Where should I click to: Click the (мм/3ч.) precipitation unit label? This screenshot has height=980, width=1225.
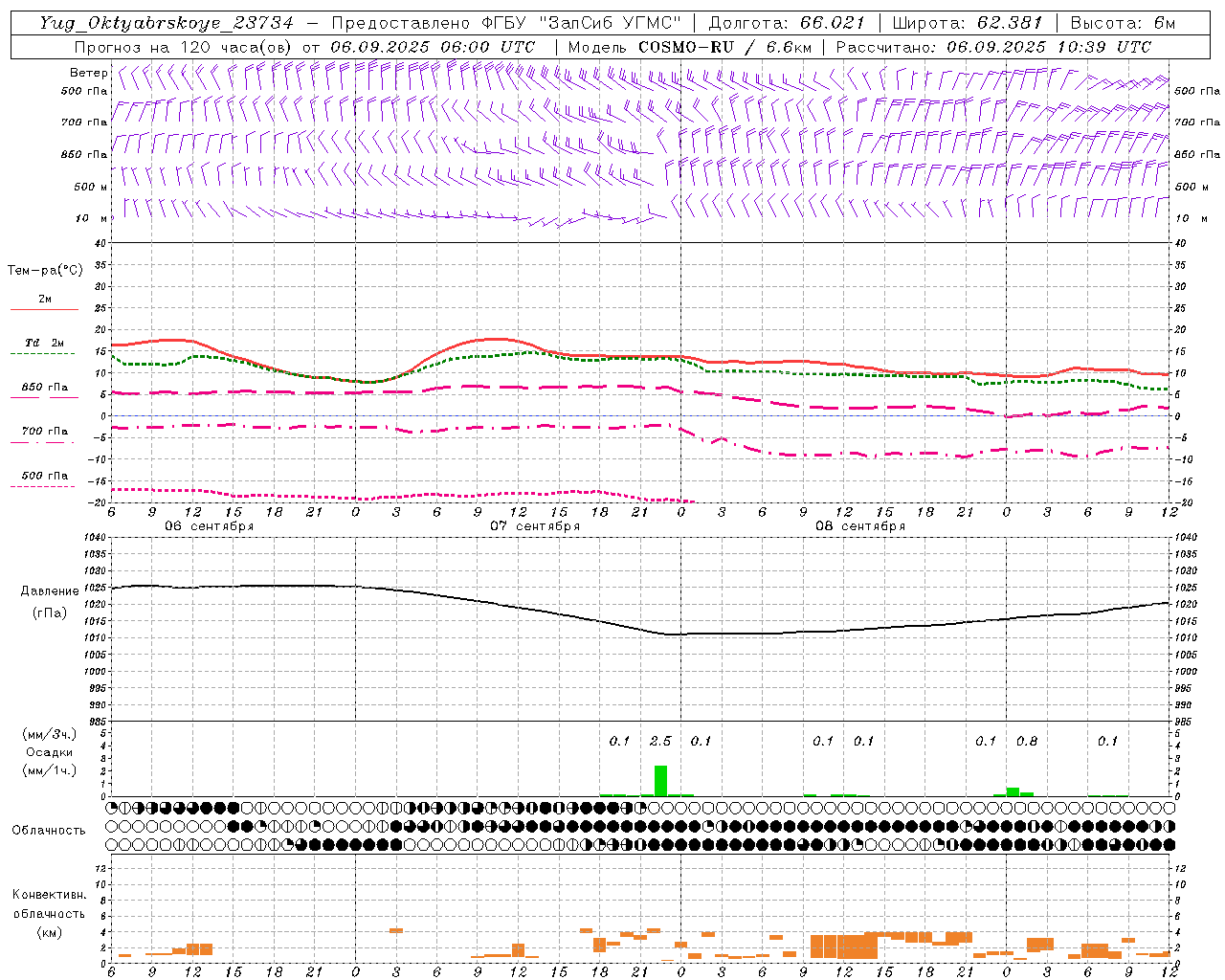pos(48,734)
